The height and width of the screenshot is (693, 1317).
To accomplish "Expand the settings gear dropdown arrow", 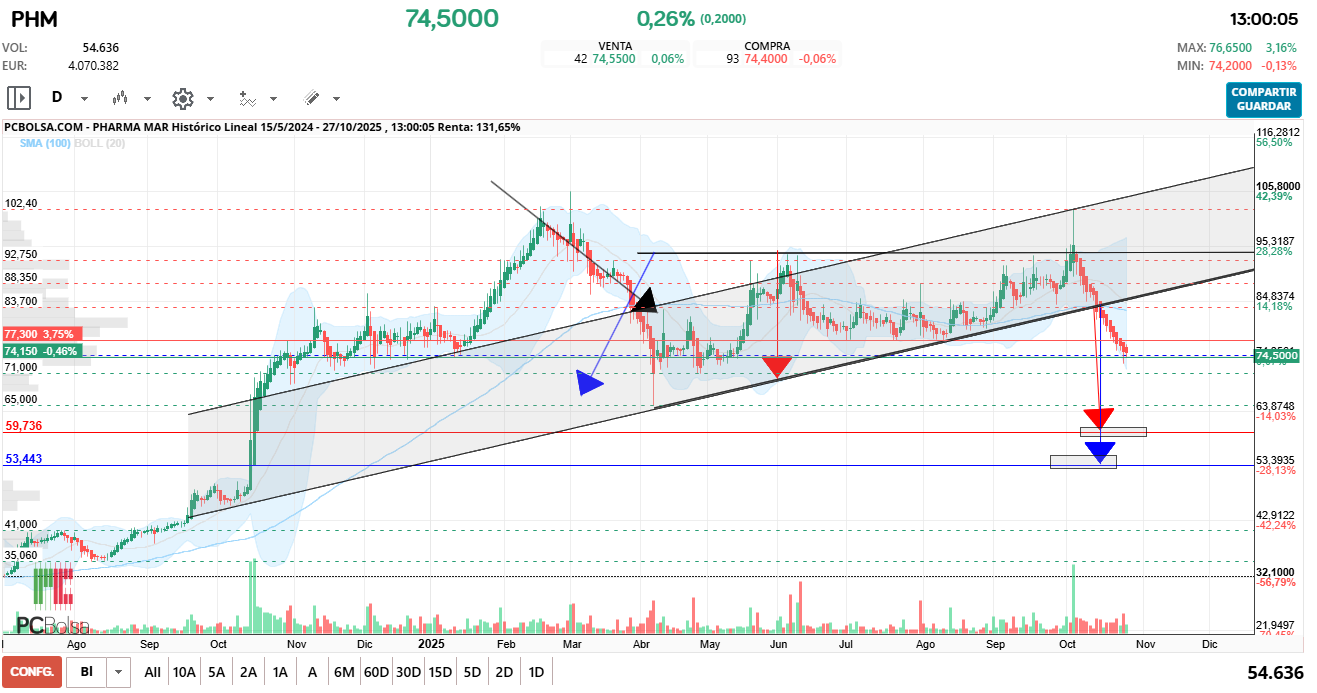I will pyautogui.click(x=210, y=99).
